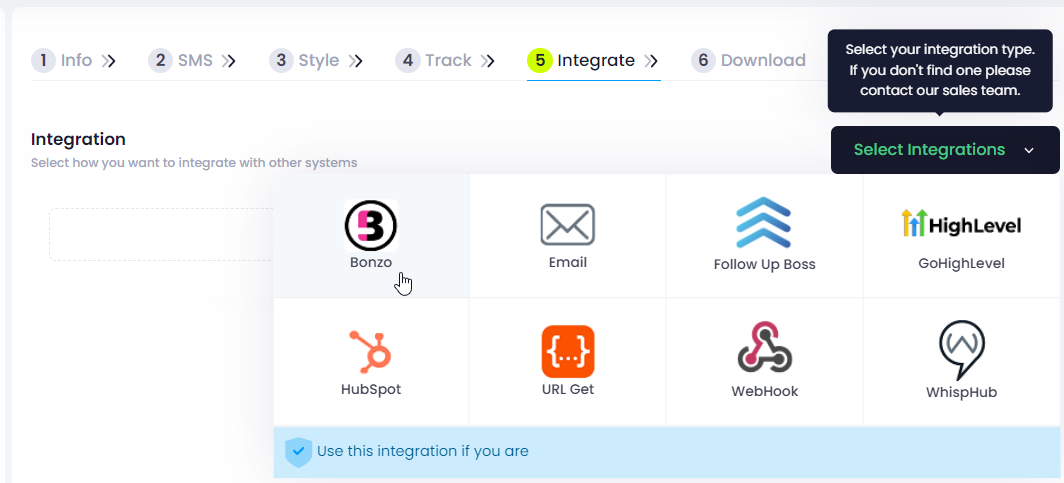This screenshot has height=483, width=1064.
Task: Click the Email label
Action: point(567,263)
